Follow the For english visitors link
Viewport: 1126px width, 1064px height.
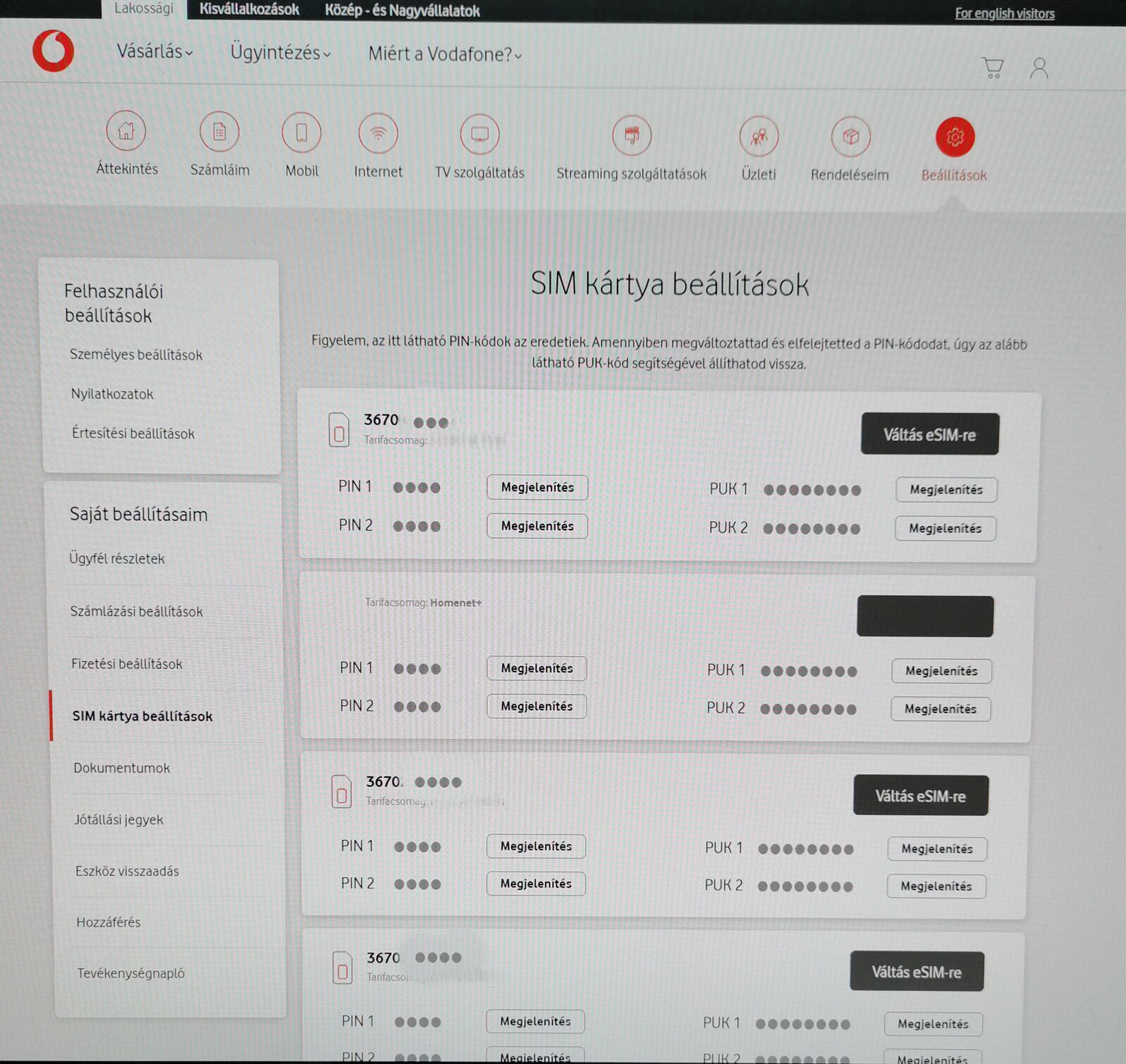tap(1005, 13)
